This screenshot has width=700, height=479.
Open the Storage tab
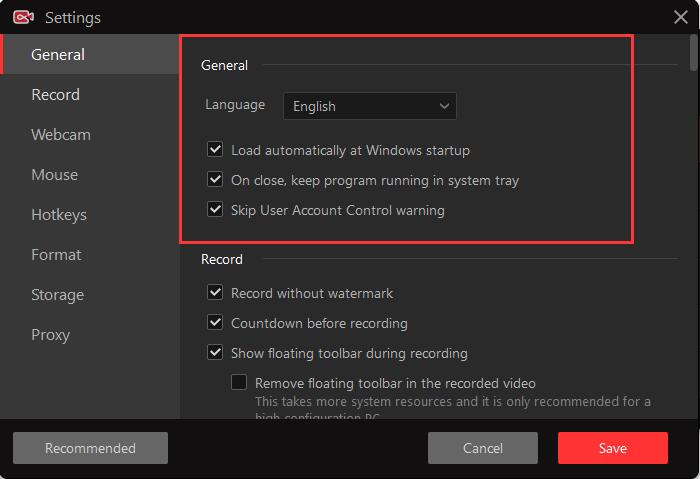(89, 295)
